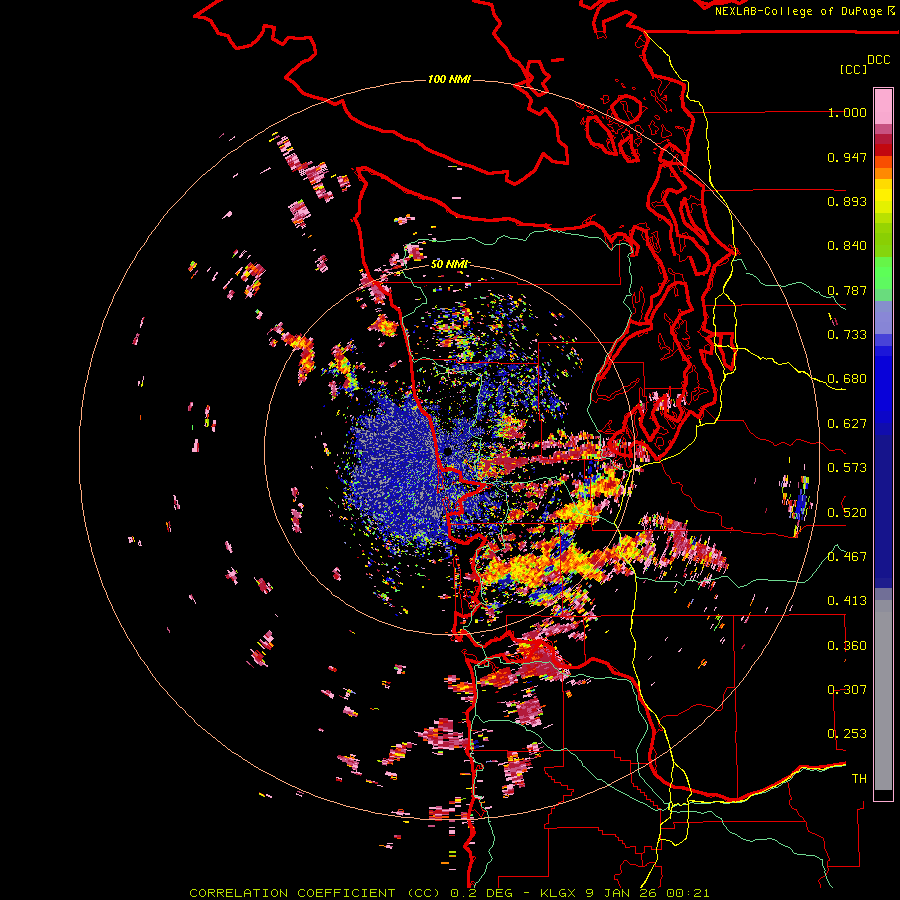Viewport: 900px width, 900px height.
Task: Click the 0.467 scale value
Action: [x=847, y=557]
